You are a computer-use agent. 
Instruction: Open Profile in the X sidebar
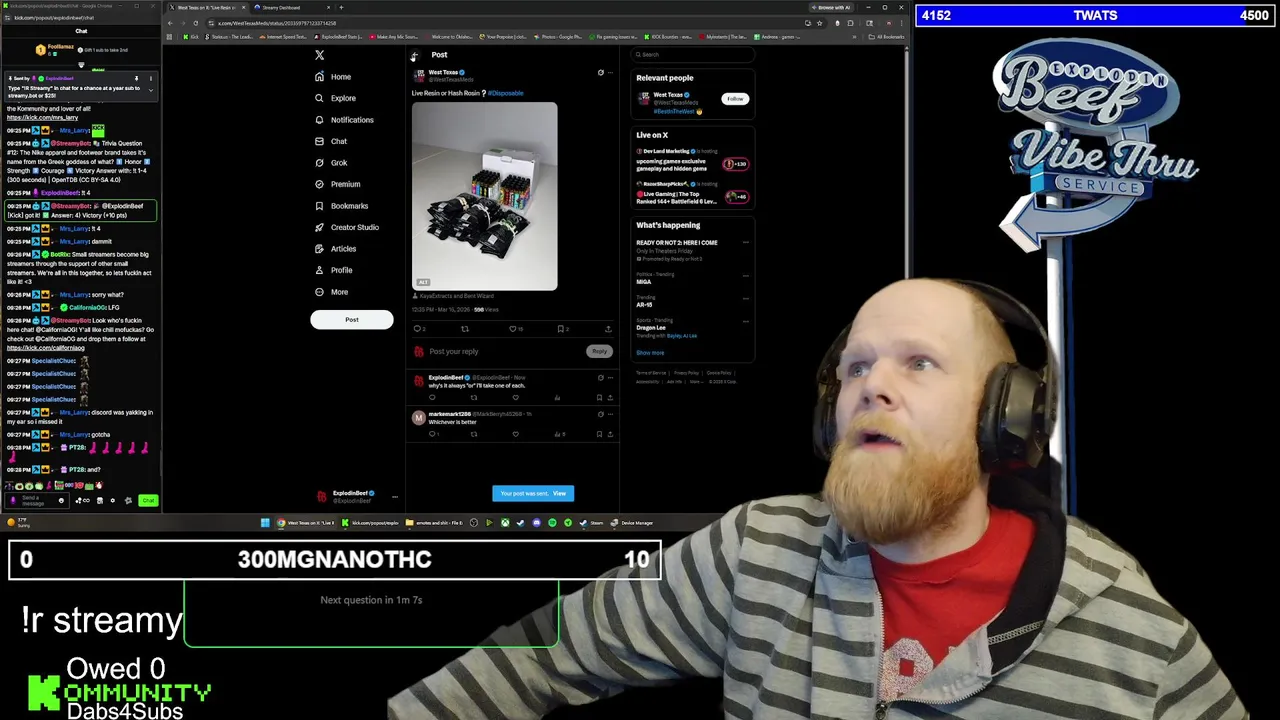coord(333,270)
